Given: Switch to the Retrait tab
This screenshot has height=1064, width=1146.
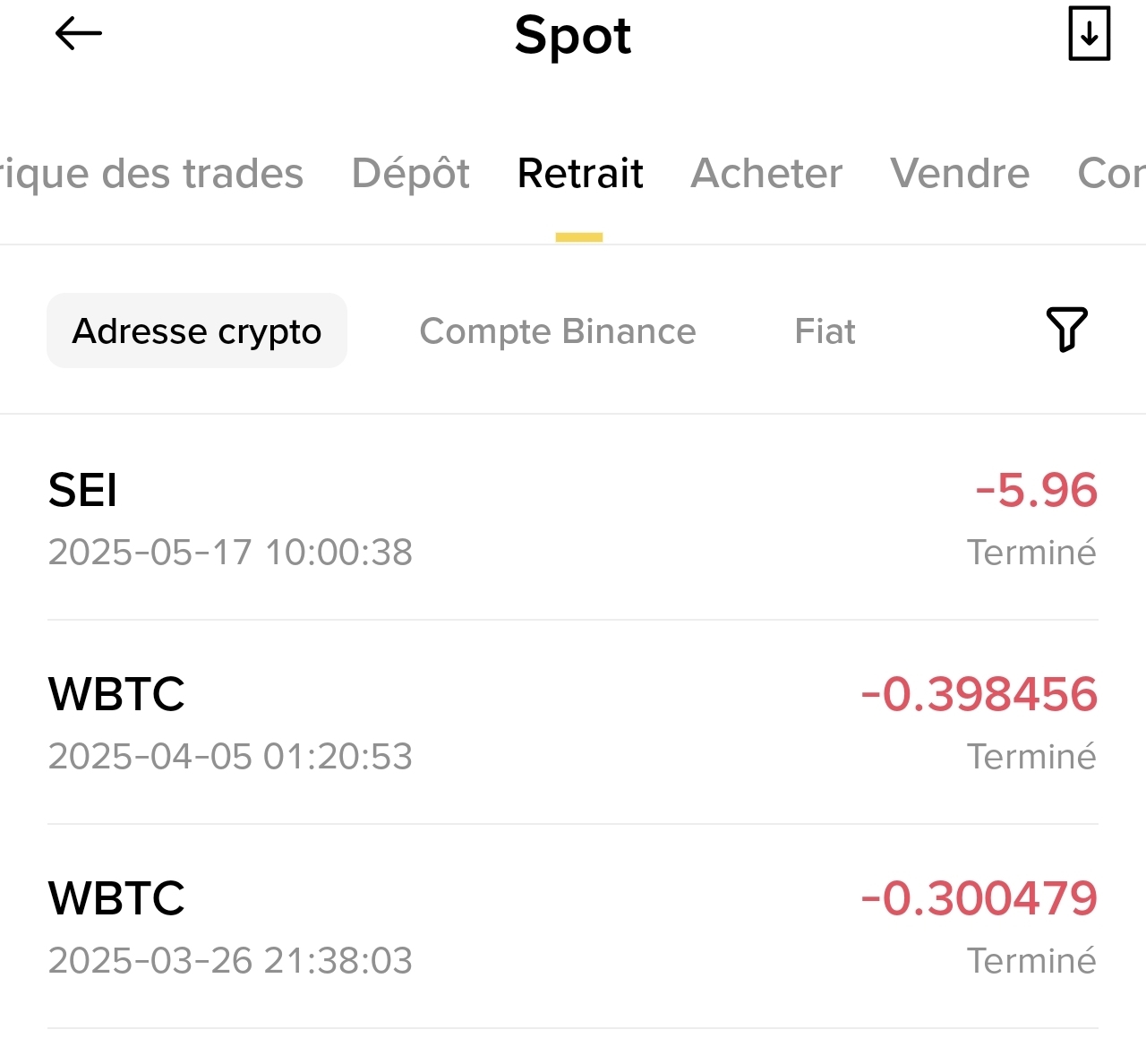Looking at the screenshot, I should (579, 174).
